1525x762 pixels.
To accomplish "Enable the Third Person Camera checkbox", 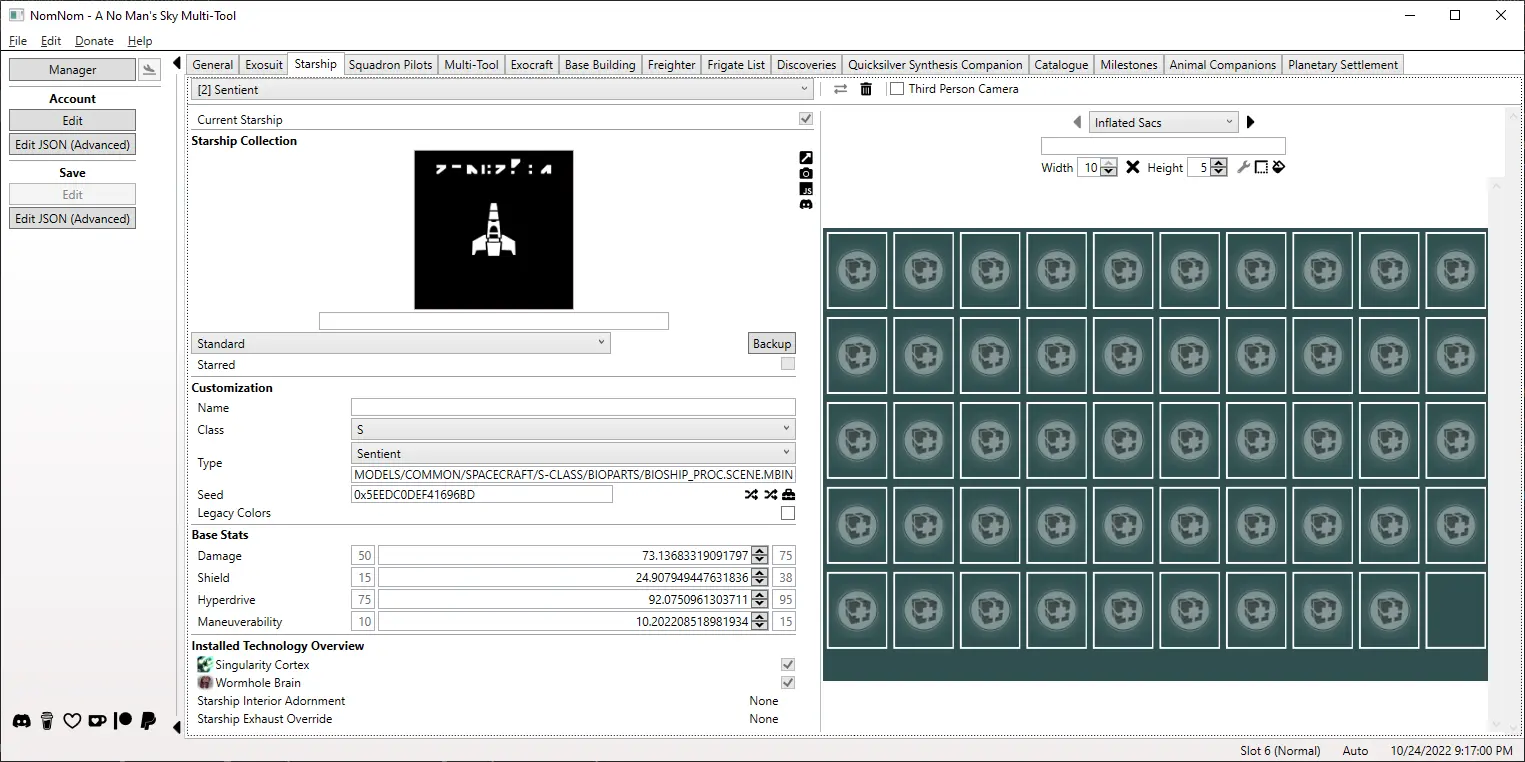I will click(897, 89).
